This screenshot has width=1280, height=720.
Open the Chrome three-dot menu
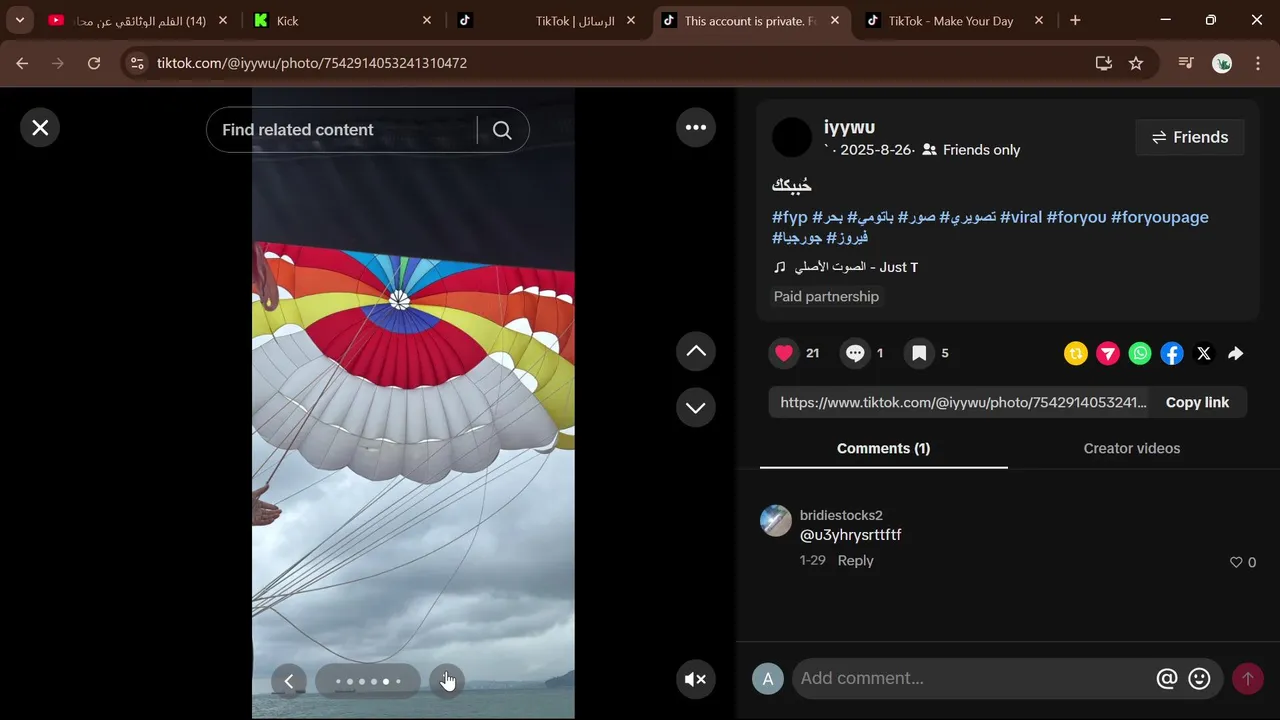click(1258, 63)
